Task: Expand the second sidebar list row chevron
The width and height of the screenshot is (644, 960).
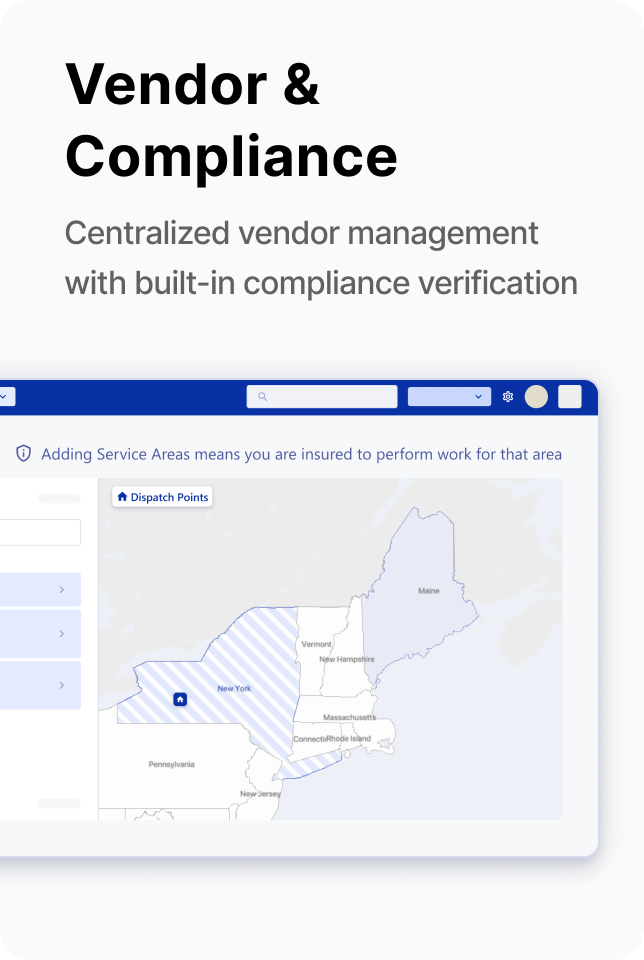Action: coord(61,634)
